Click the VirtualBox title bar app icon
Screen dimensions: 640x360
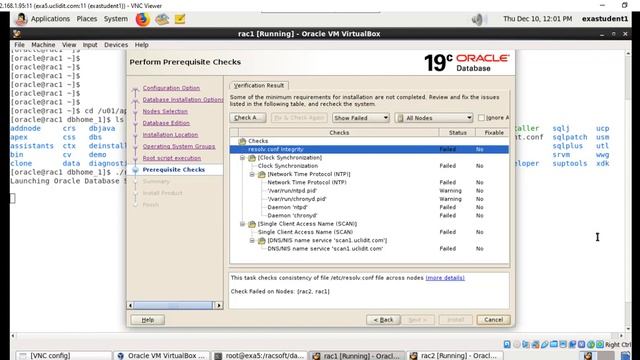(17, 34)
